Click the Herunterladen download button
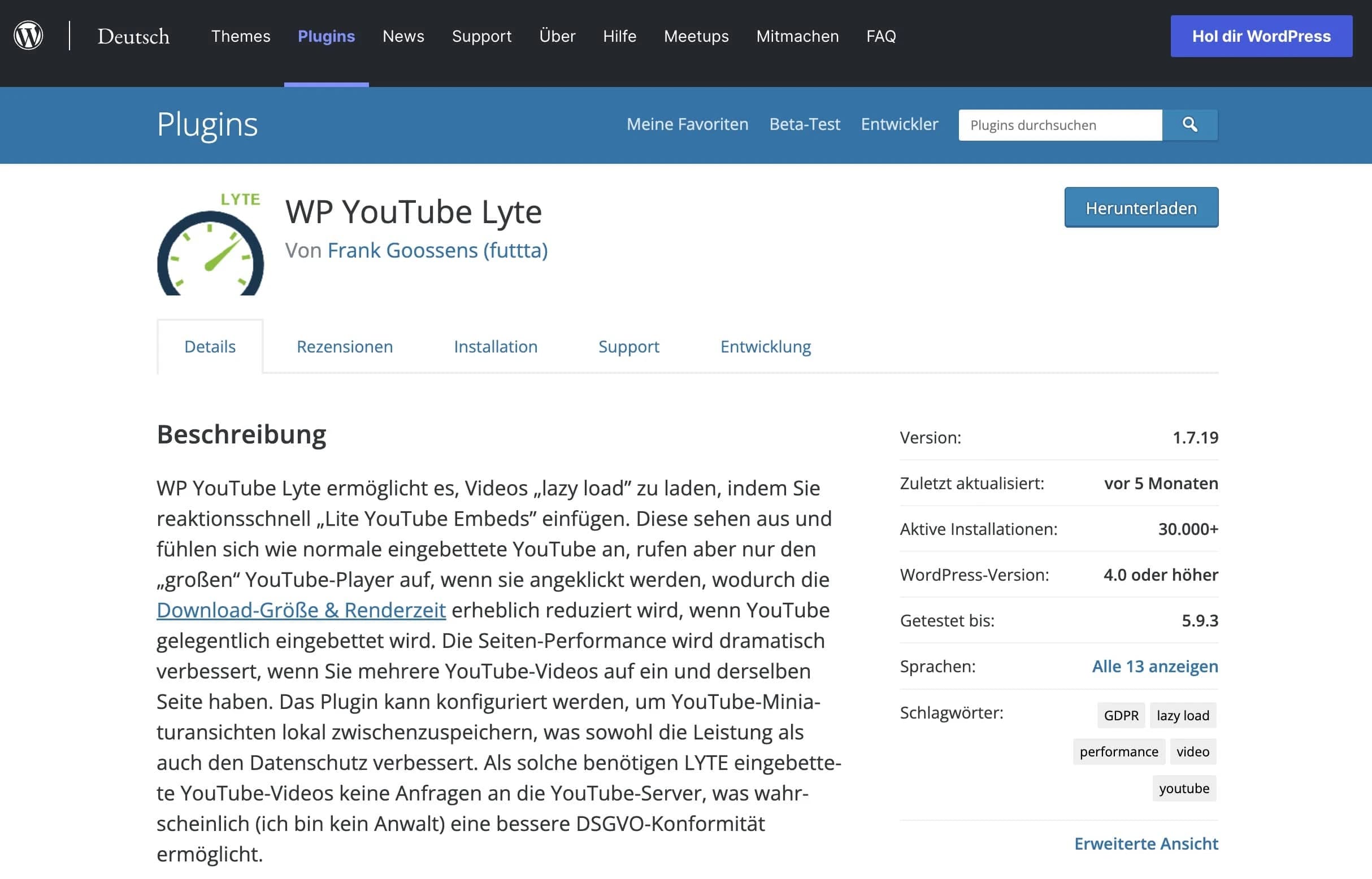1372x879 pixels. click(1140, 207)
